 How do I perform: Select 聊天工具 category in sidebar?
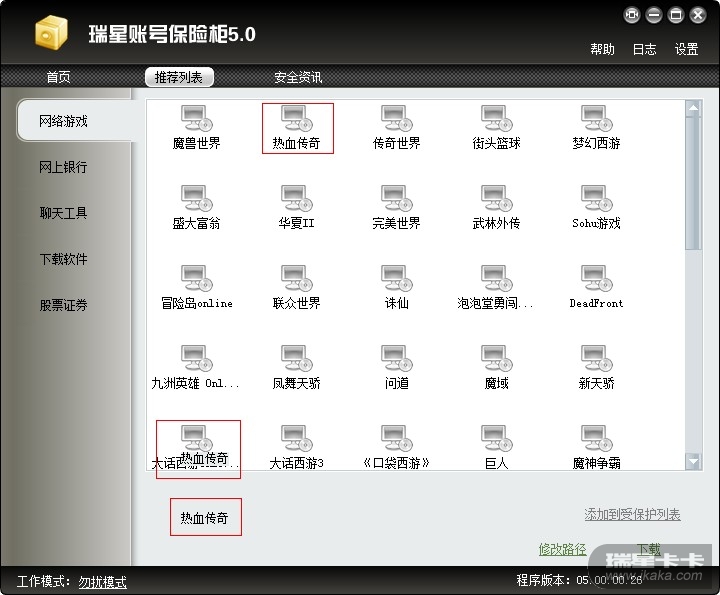click(x=63, y=213)
